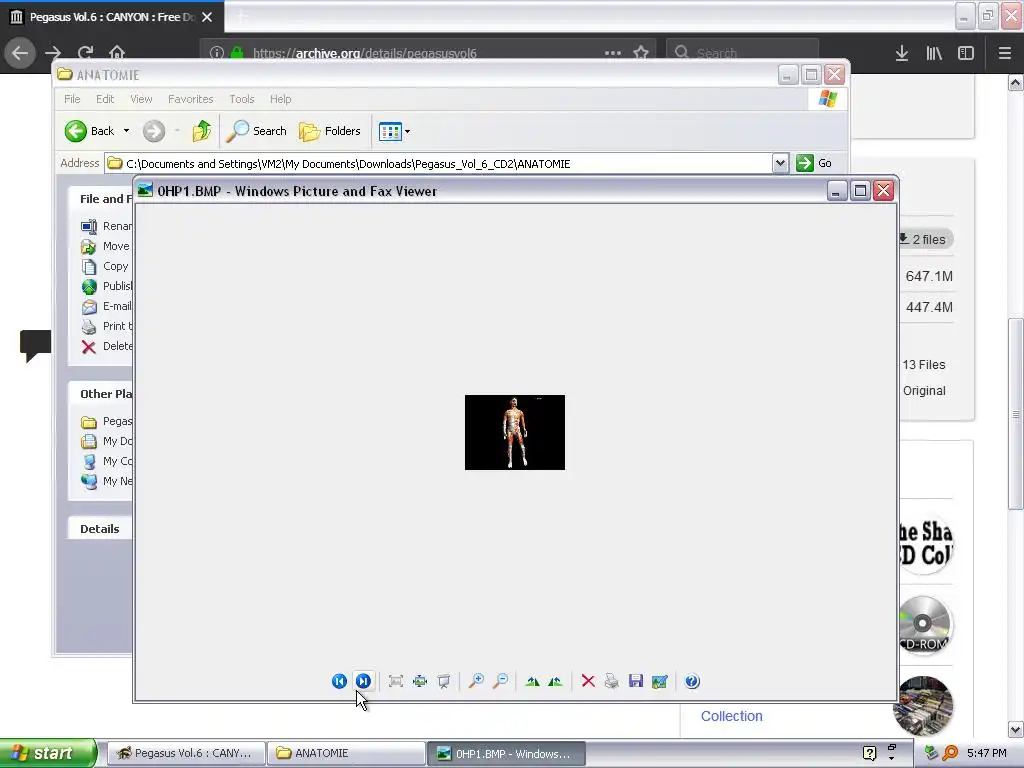Click Firefox reload button

coord(86,53)
